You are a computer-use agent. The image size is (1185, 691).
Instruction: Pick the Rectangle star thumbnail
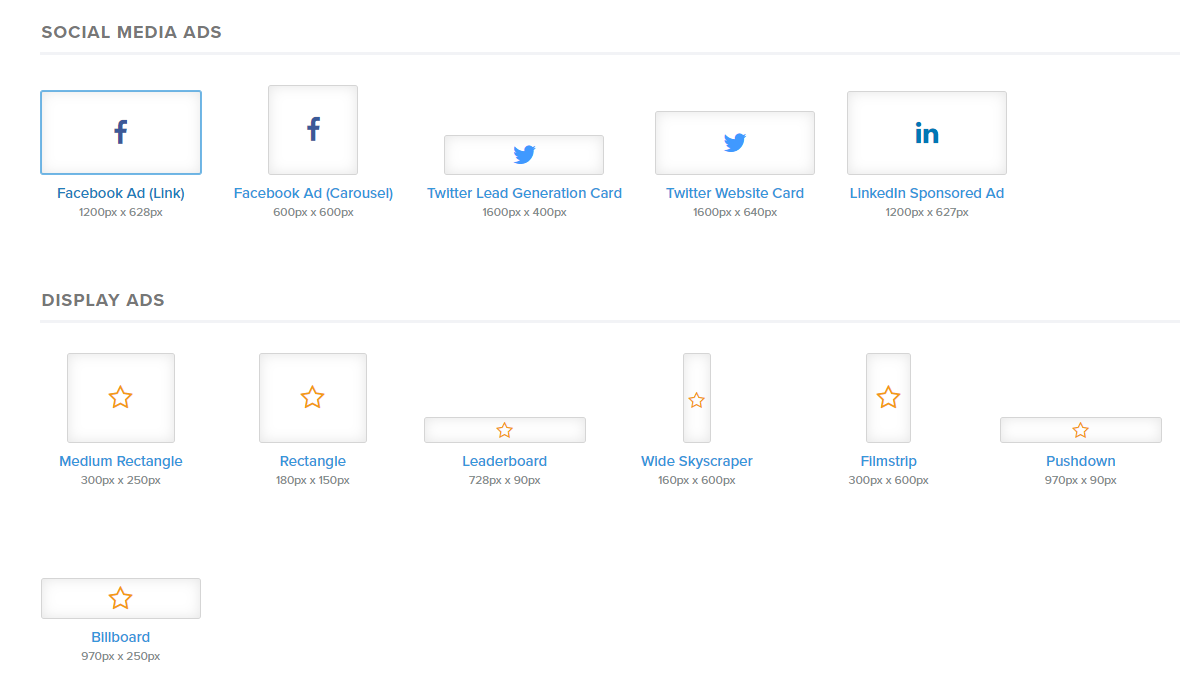[x=313, y=398]
